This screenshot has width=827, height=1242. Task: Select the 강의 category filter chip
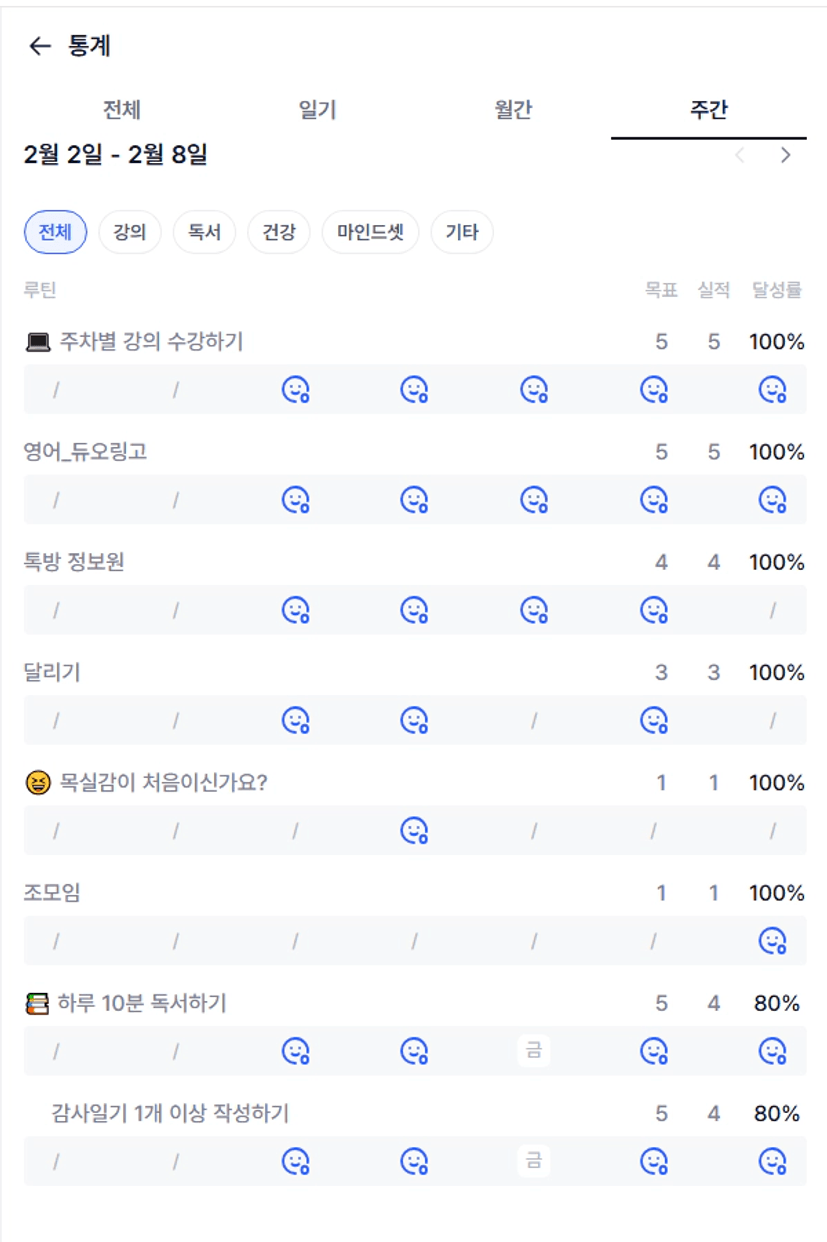(130, 233)
